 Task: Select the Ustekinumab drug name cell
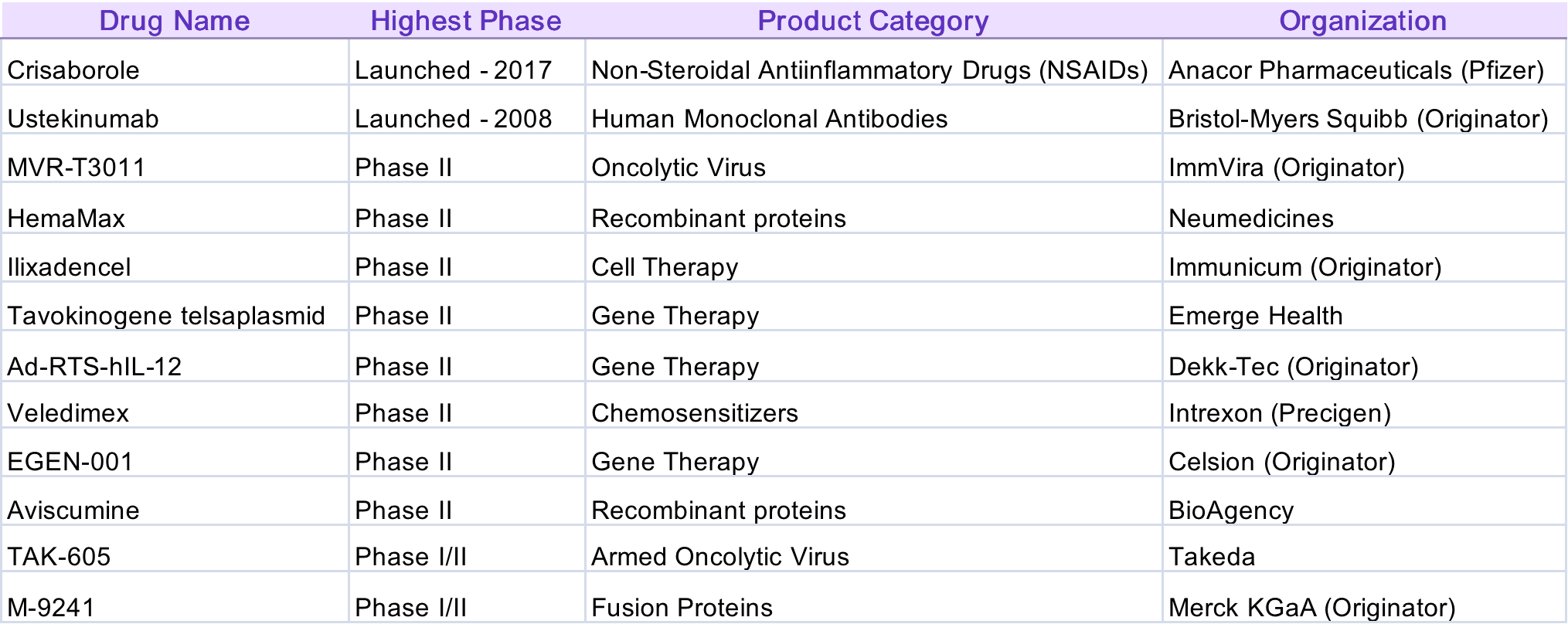click(83, 119)
